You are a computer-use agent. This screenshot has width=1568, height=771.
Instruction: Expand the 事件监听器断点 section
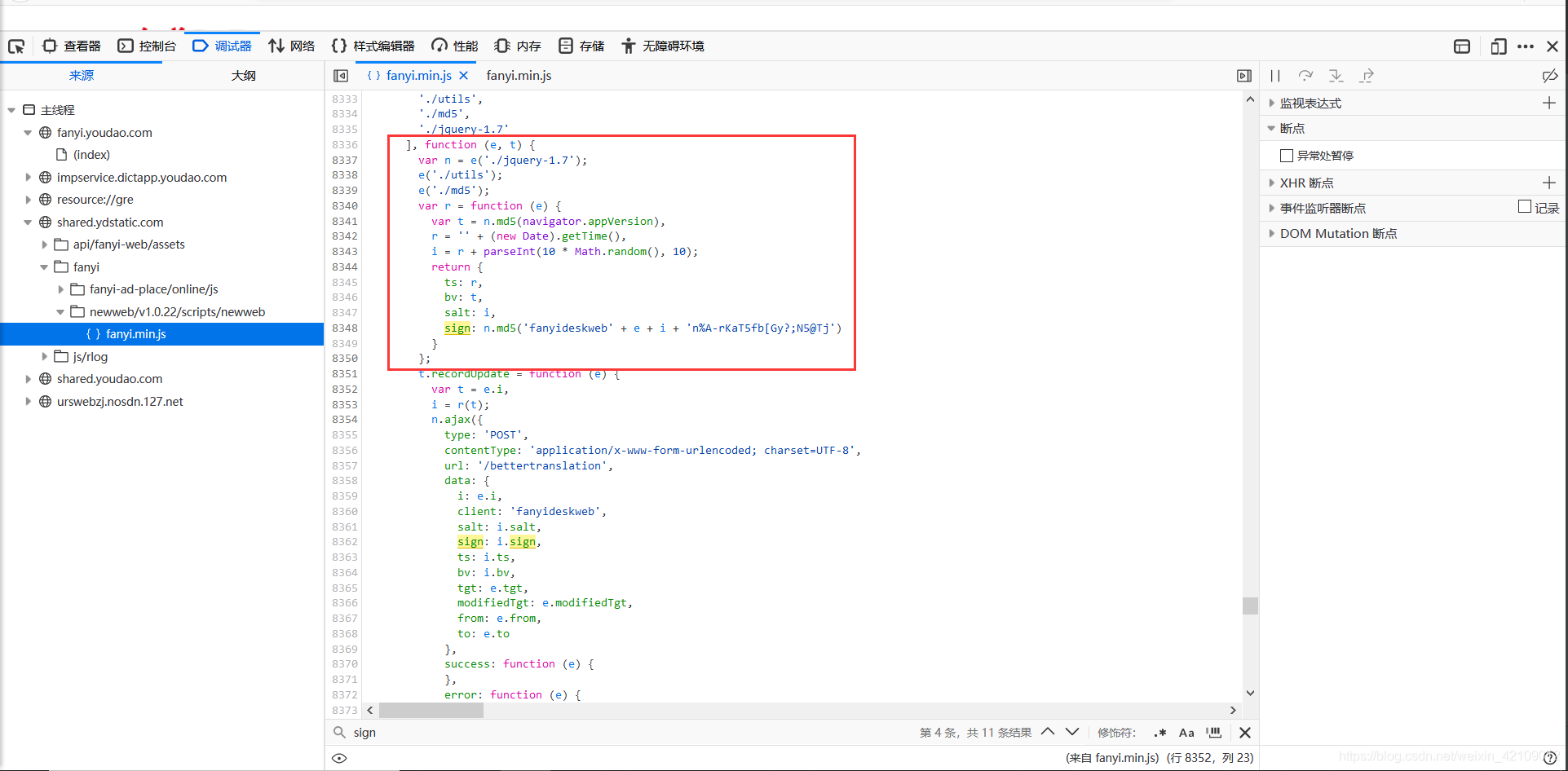pos(1271,209)
